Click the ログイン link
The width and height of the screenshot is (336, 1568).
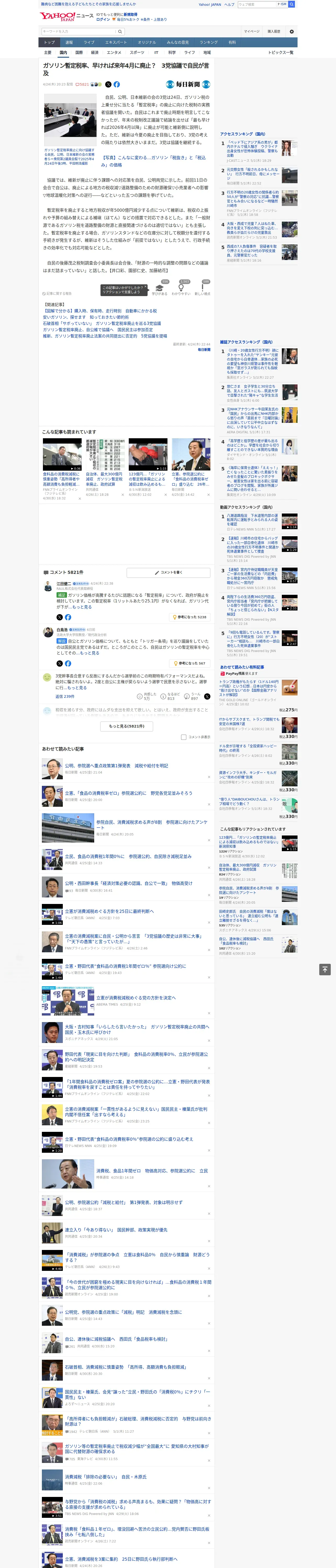pos(103,20)
